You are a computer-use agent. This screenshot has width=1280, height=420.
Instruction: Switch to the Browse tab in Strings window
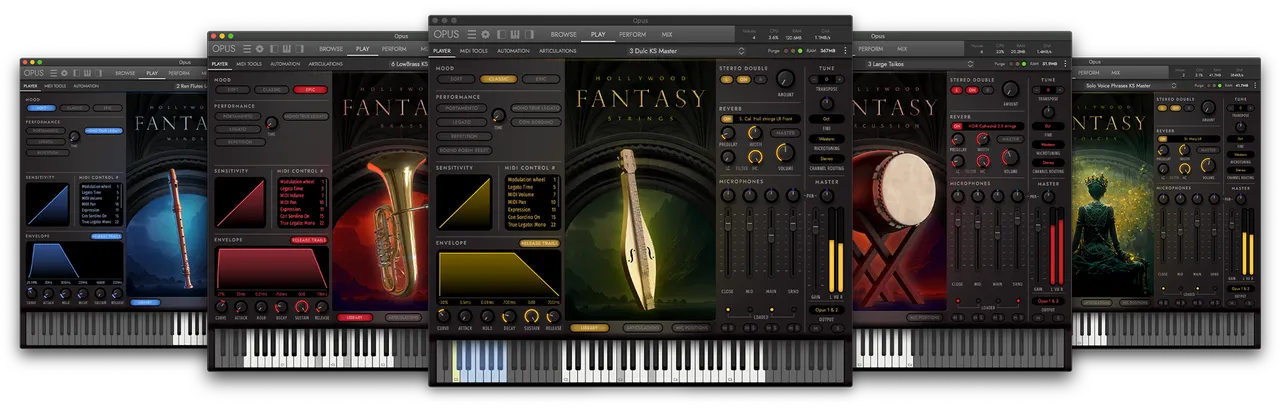563,35
